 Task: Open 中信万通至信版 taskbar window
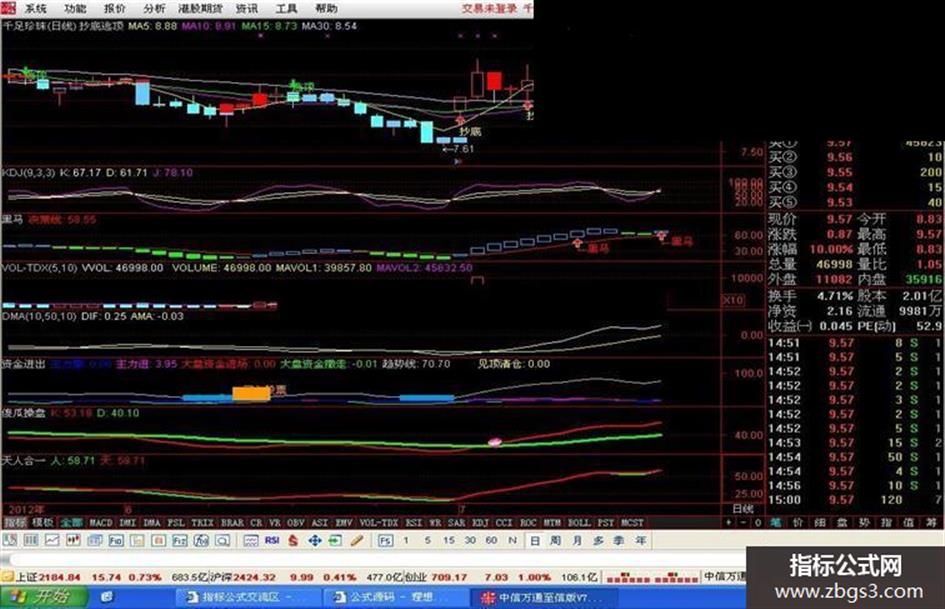click(x=545, y=597)
